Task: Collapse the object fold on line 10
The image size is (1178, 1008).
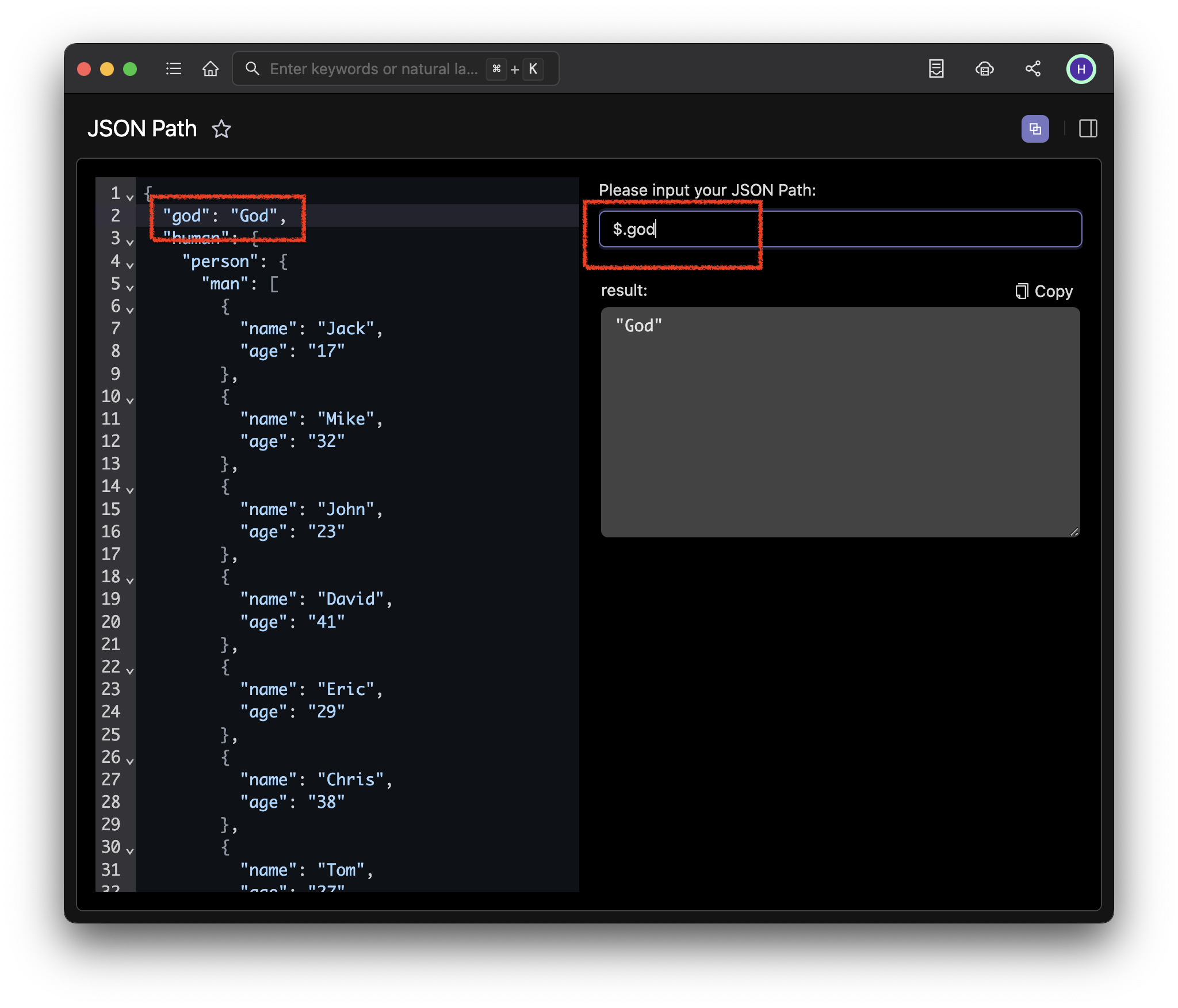Action: click(130, 400)
